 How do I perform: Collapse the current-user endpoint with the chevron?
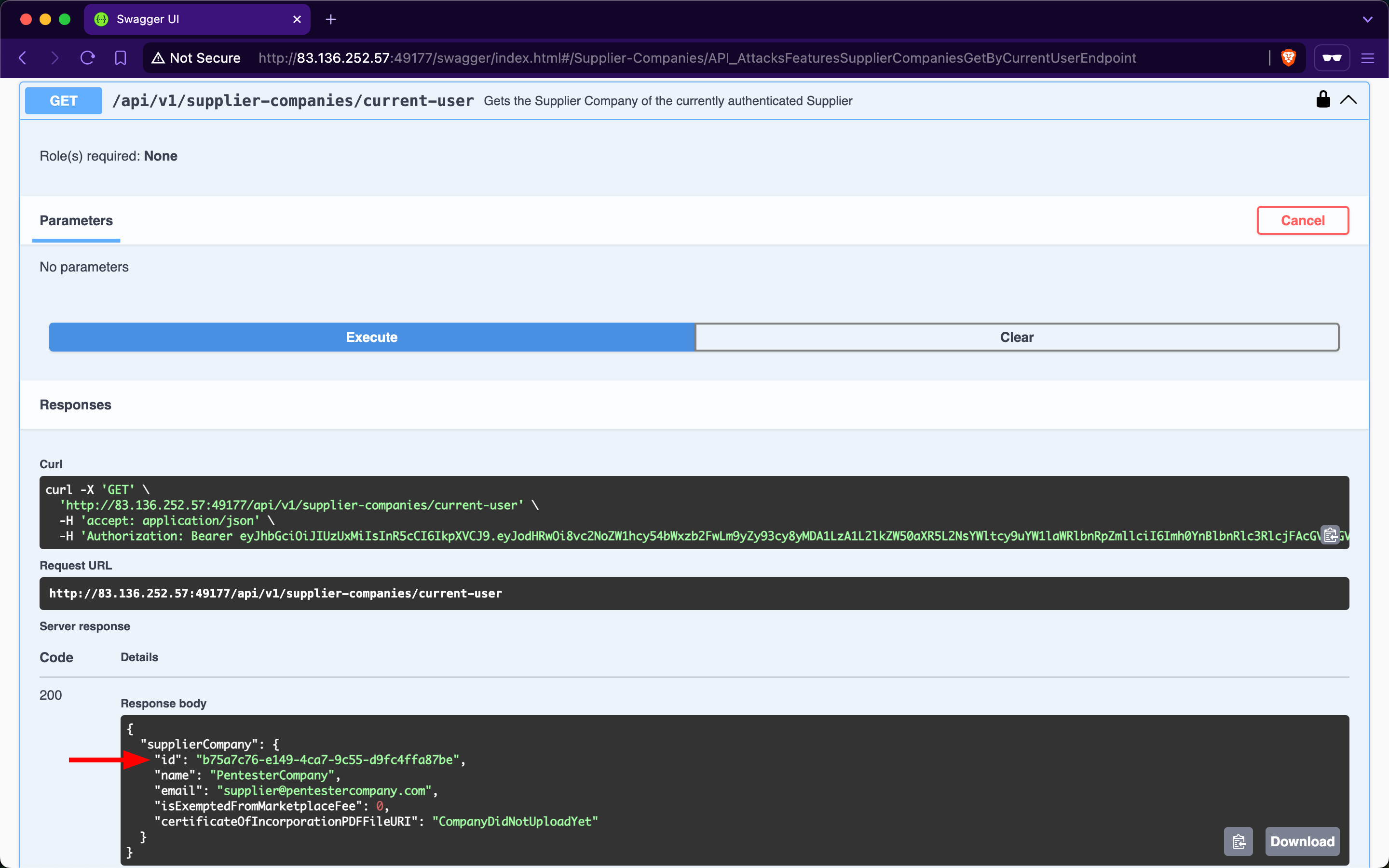point(1348,100)
